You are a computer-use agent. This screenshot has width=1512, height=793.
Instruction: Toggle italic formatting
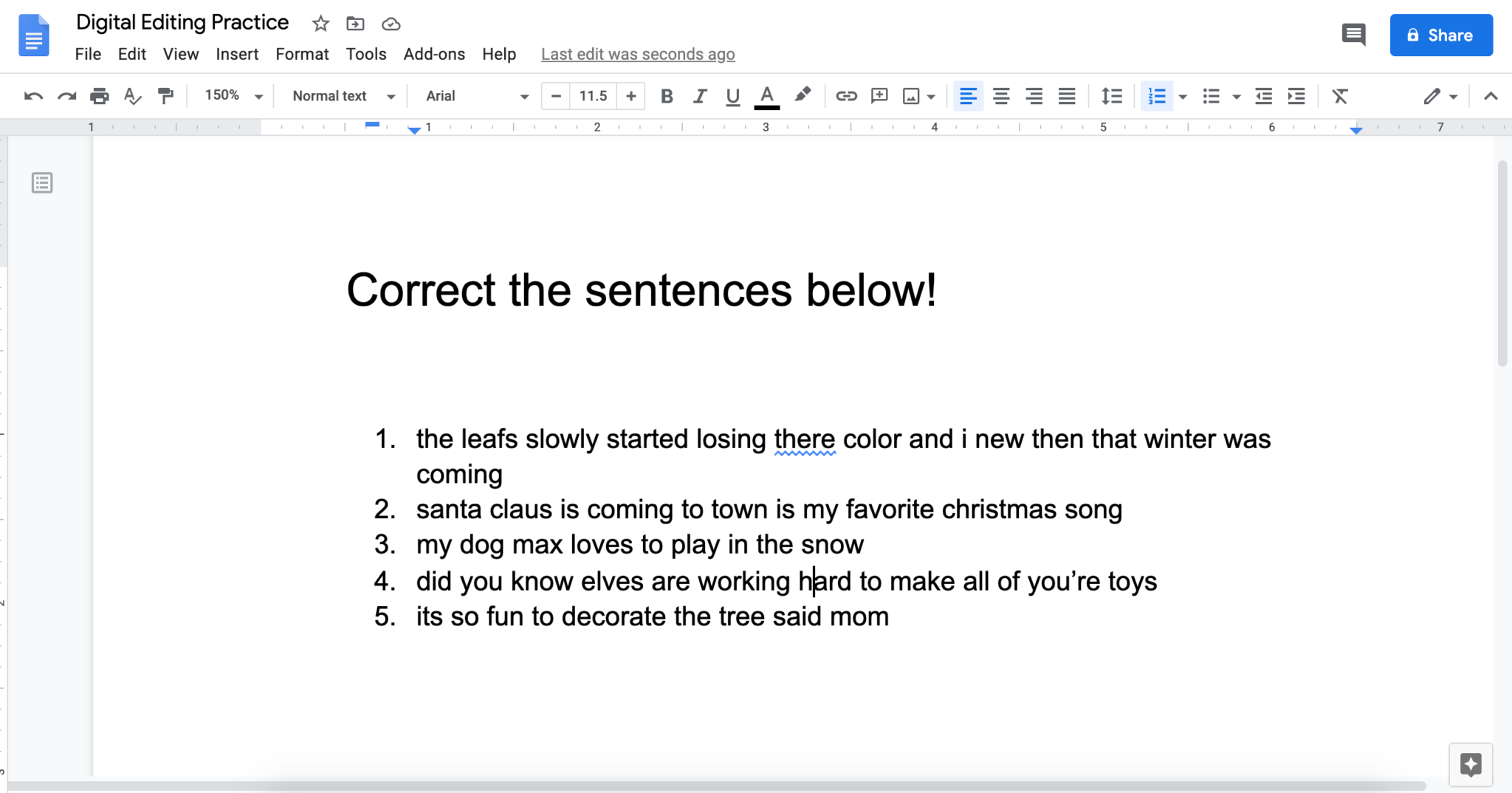click(x=698, y=95)
